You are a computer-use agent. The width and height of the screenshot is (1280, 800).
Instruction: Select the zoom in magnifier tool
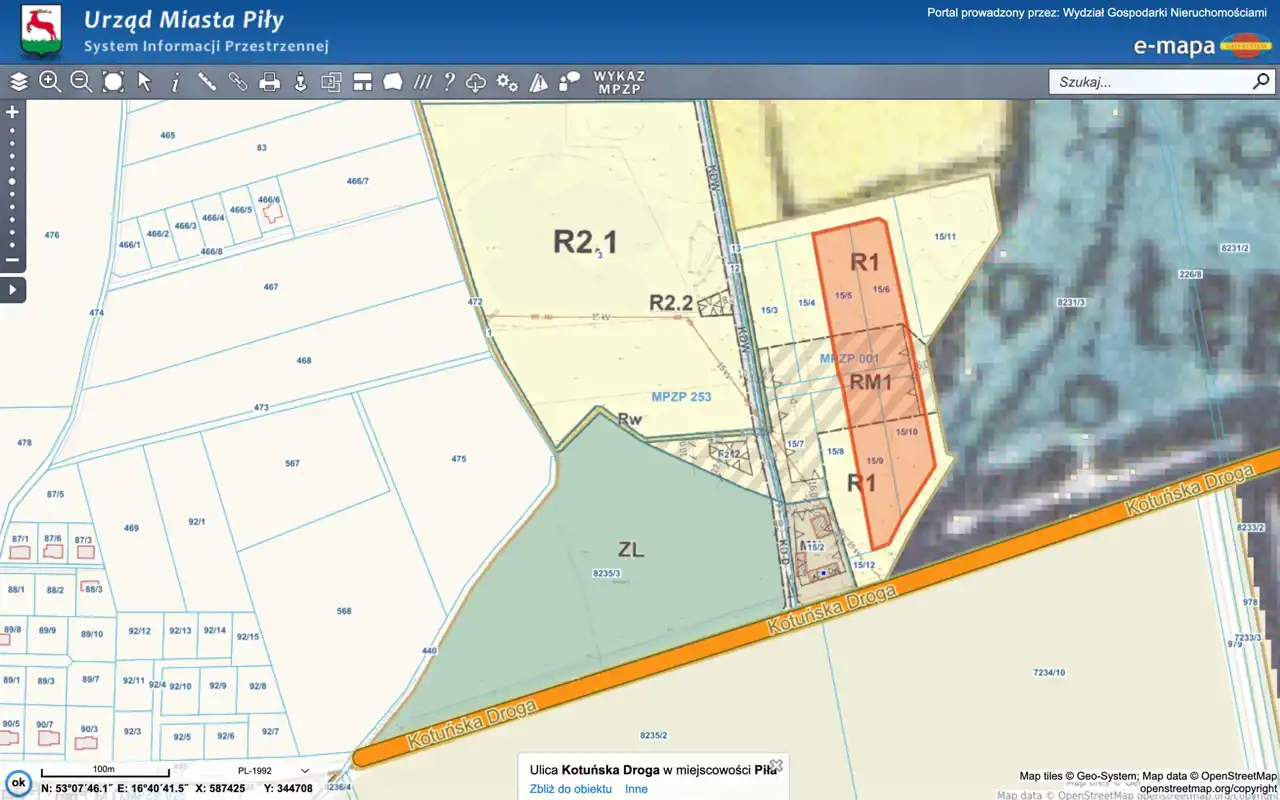50,82
